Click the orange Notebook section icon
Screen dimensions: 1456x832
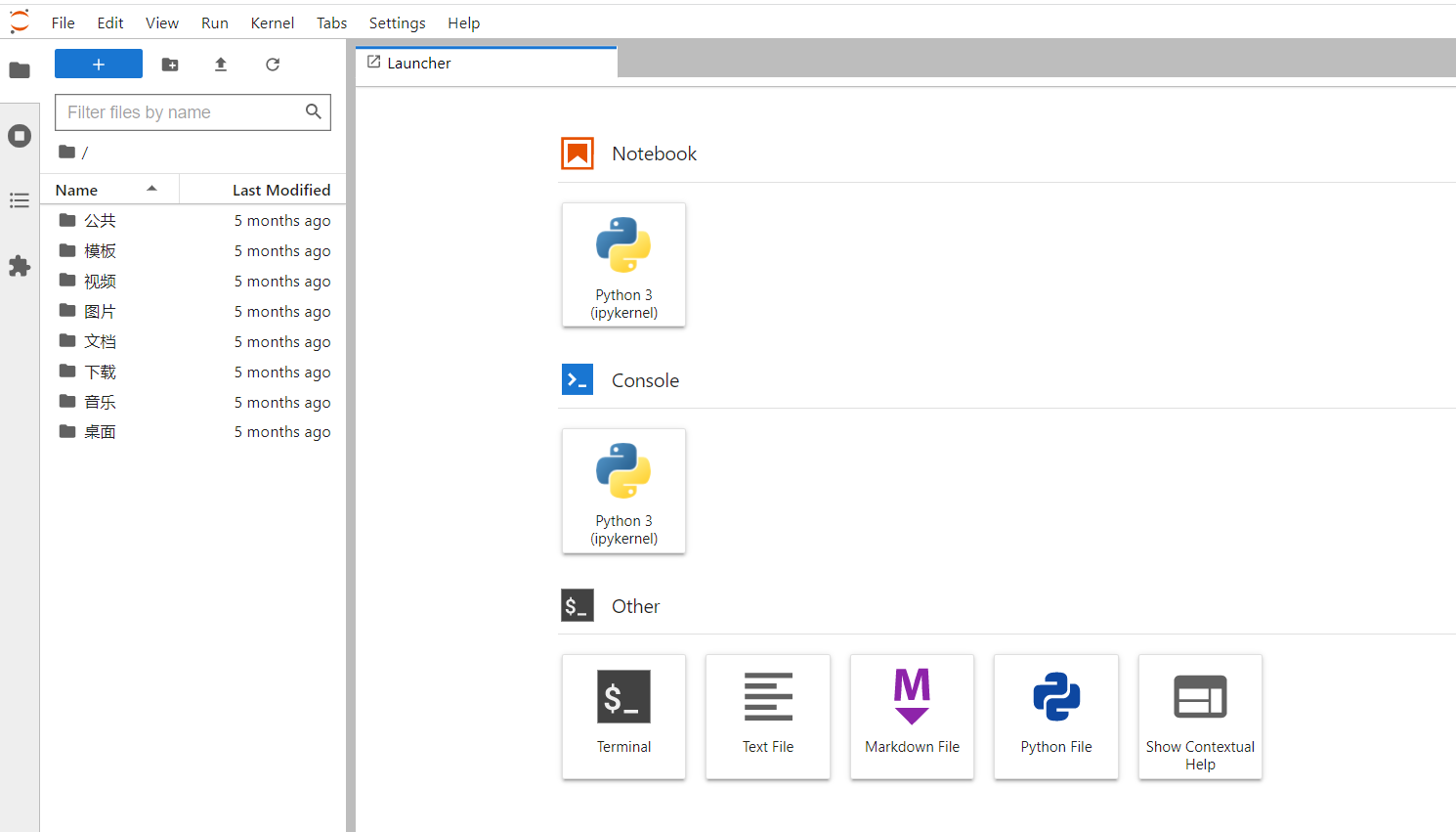click(x=578, y=153)
